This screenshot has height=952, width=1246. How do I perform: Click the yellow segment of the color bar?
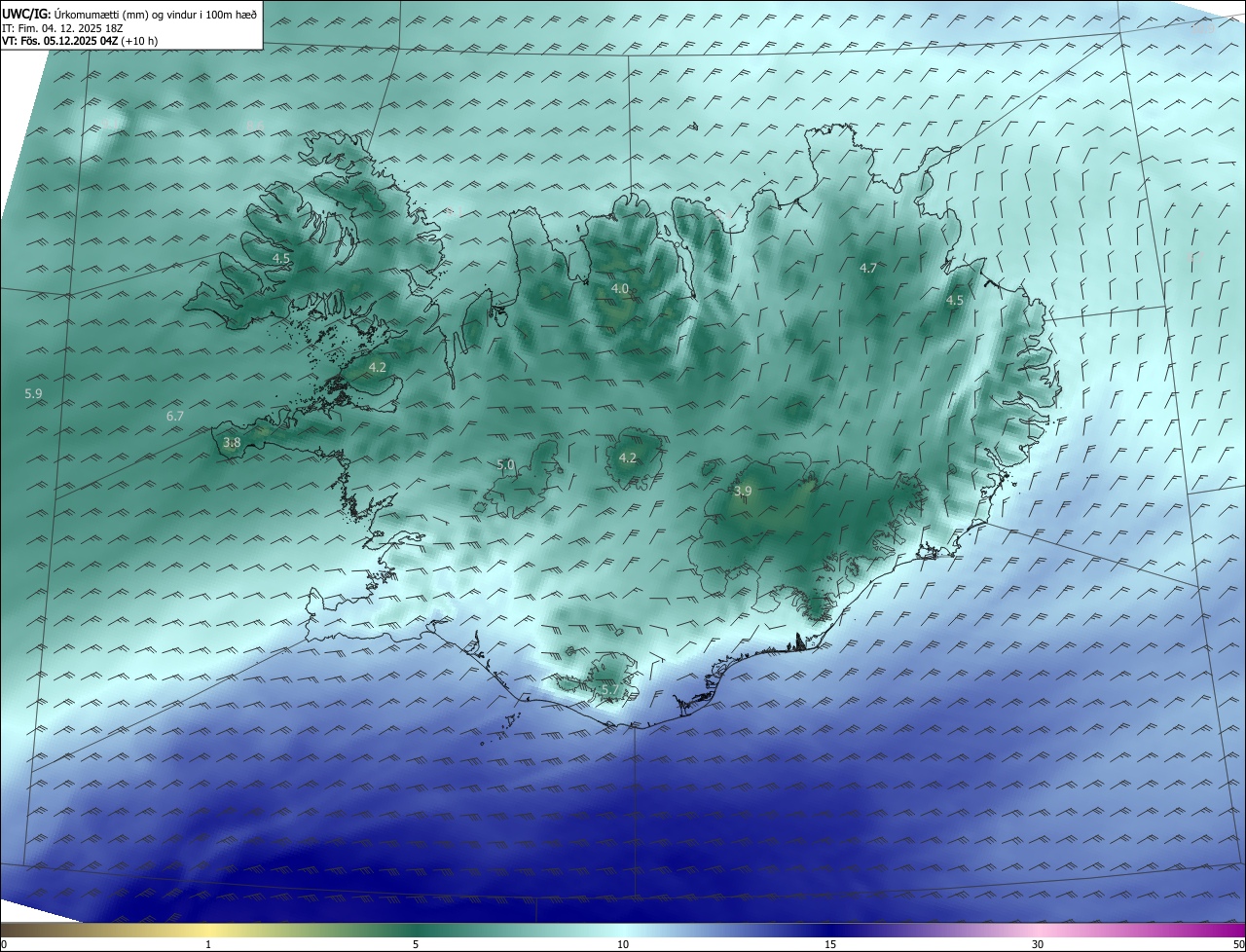pyautogui.click(x=208, y=930)
